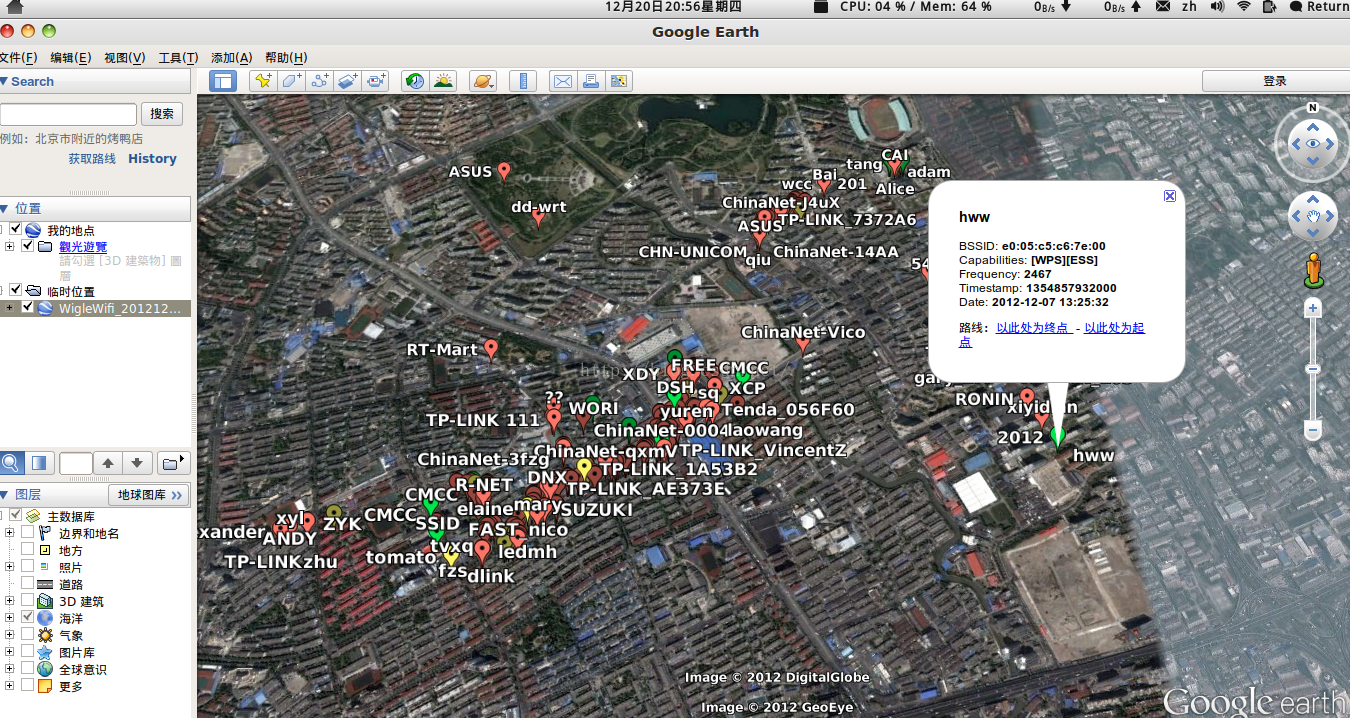Expand the 图片库 gallery layer node
The height and width of the screenshot is (718, 1350).
(9, 652)
